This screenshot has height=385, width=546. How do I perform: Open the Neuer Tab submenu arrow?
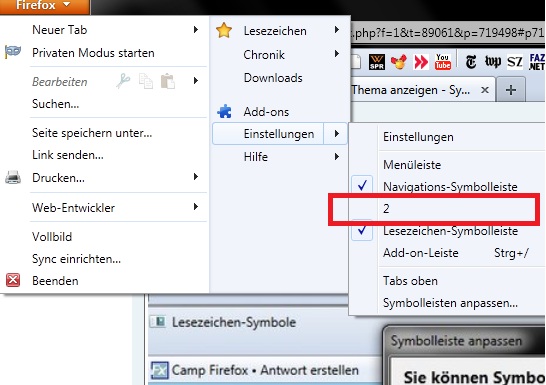point(196,30)
